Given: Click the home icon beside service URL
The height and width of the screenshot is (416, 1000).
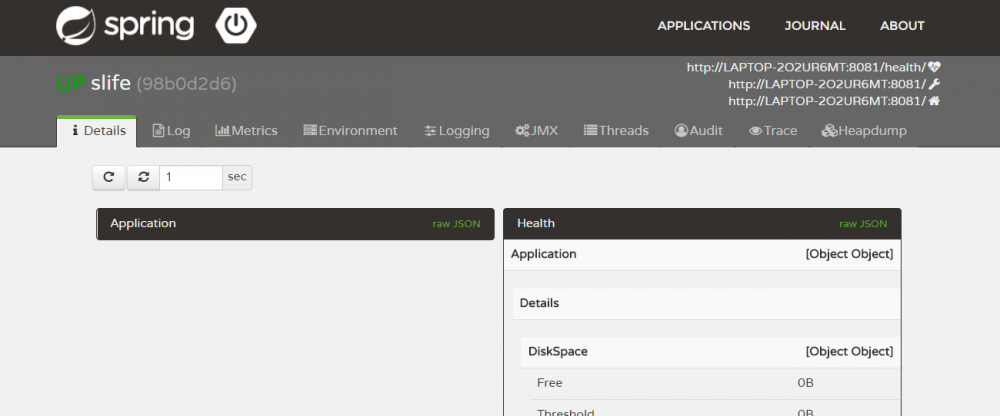Looking at the screenshot, I should (x=934, y=101).
